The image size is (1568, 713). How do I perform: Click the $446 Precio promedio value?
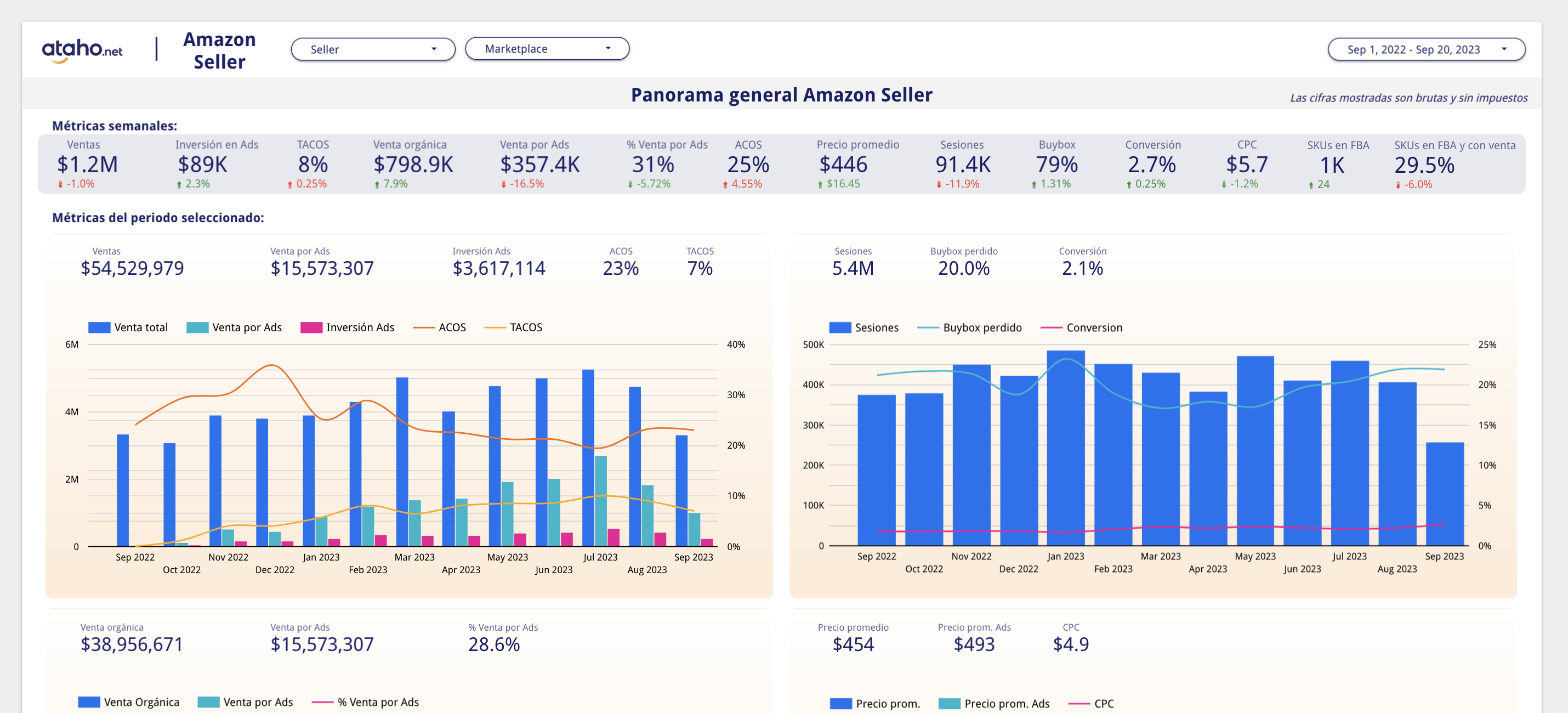tap(843, 165)
